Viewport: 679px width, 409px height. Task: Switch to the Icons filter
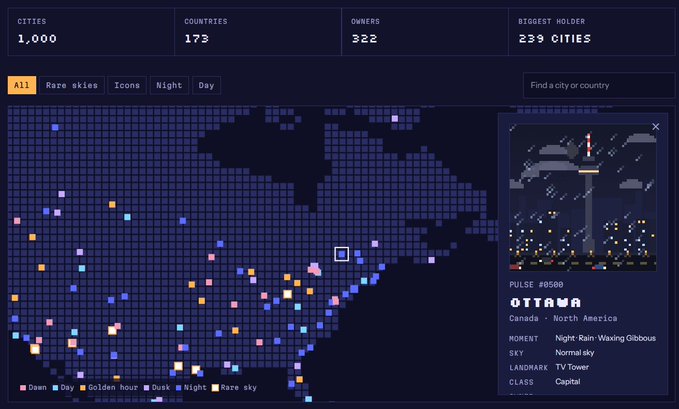[x=127, y=85]
